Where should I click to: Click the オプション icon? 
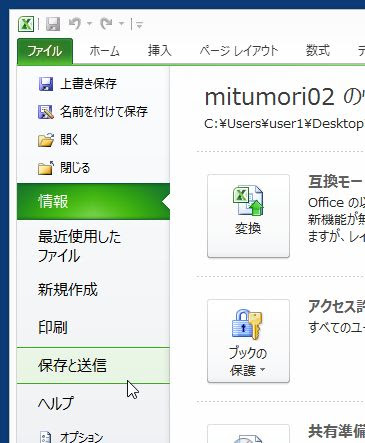click(x=46, y=437)
